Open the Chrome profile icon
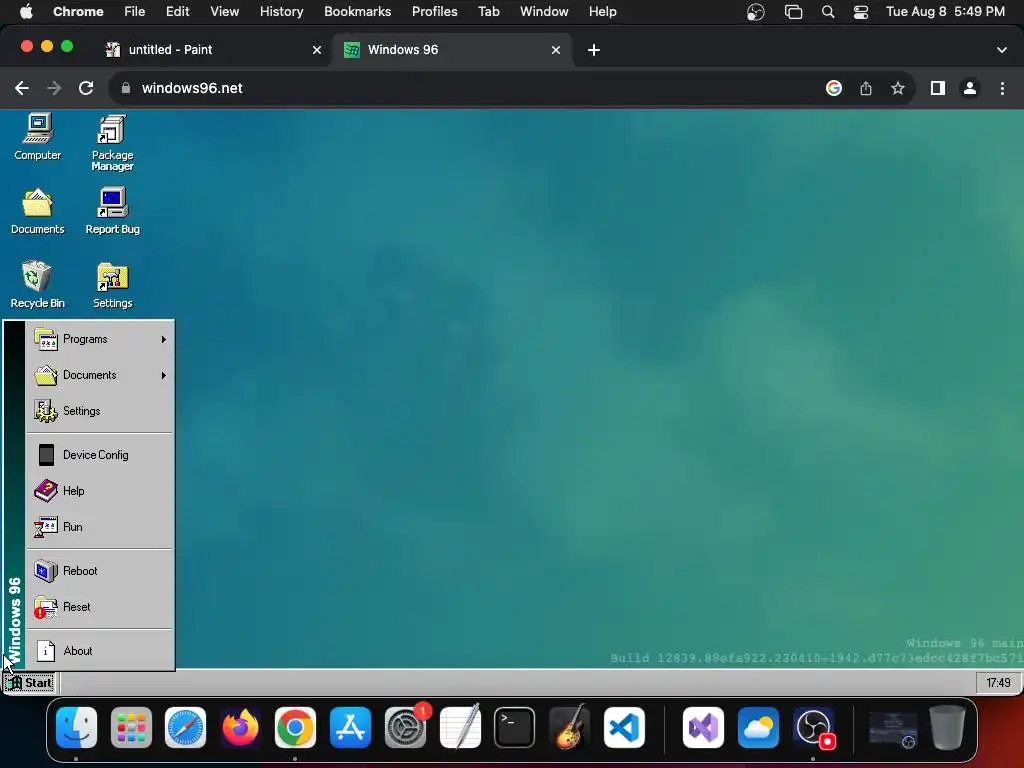Image resolution: width=1024 pixels, height=768 pixels. tap(970, 88)
